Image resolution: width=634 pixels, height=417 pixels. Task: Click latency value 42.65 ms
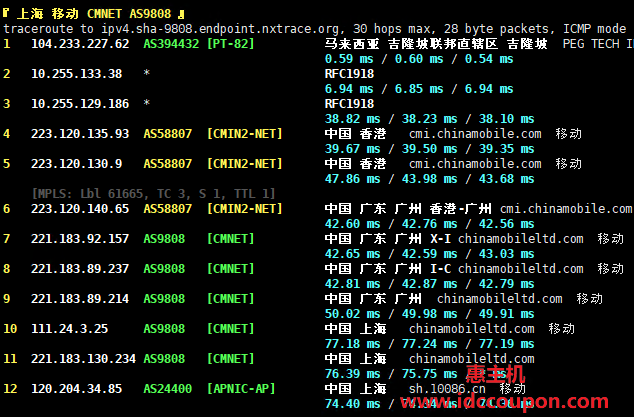click(x=353, y=254)
